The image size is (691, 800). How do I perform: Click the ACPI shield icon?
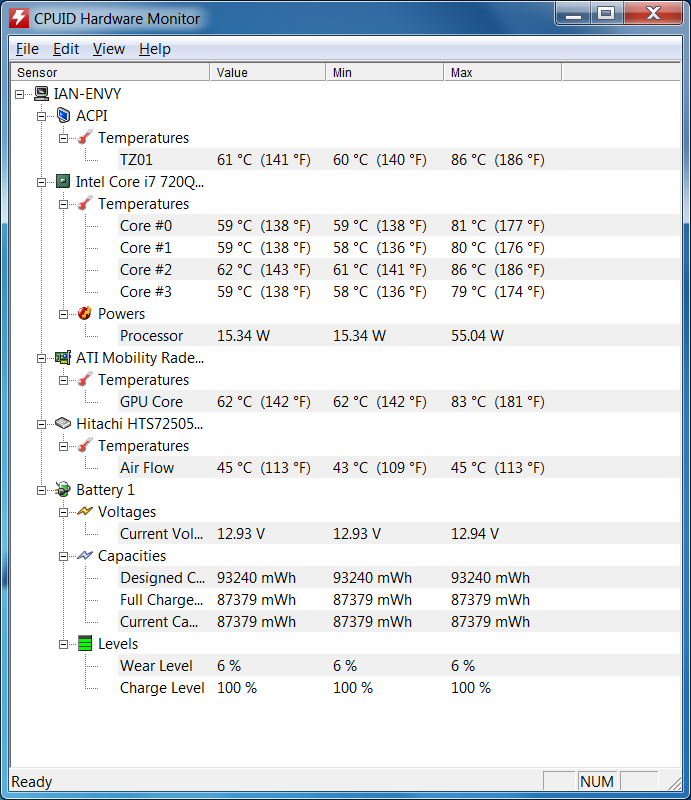63,116
